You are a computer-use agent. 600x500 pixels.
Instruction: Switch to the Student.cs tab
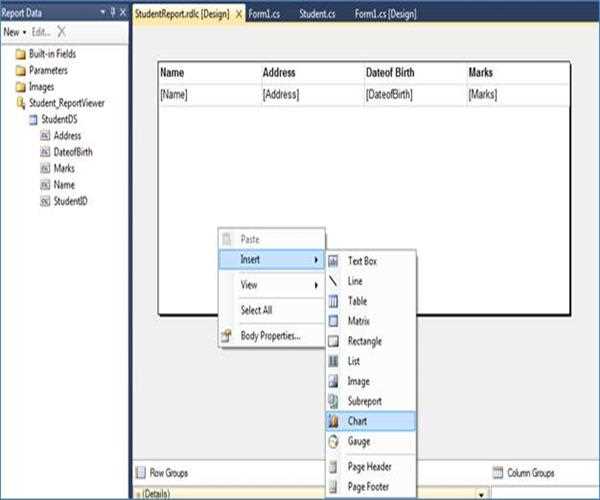pos(315,13)
